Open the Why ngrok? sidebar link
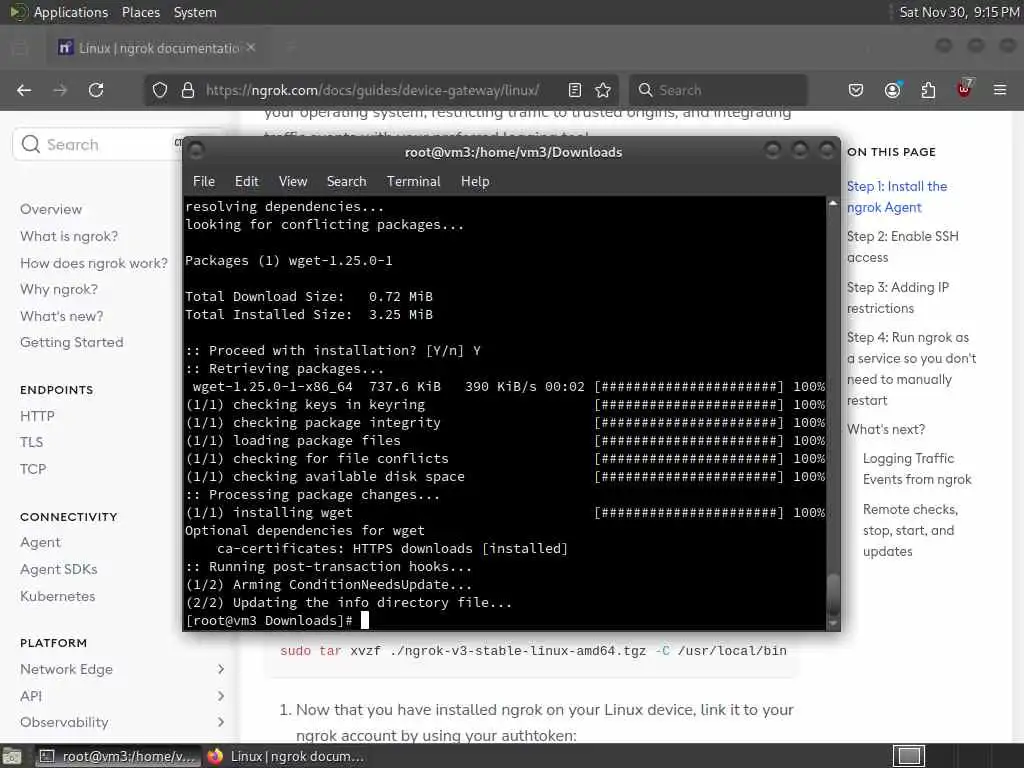 [59, 289]
